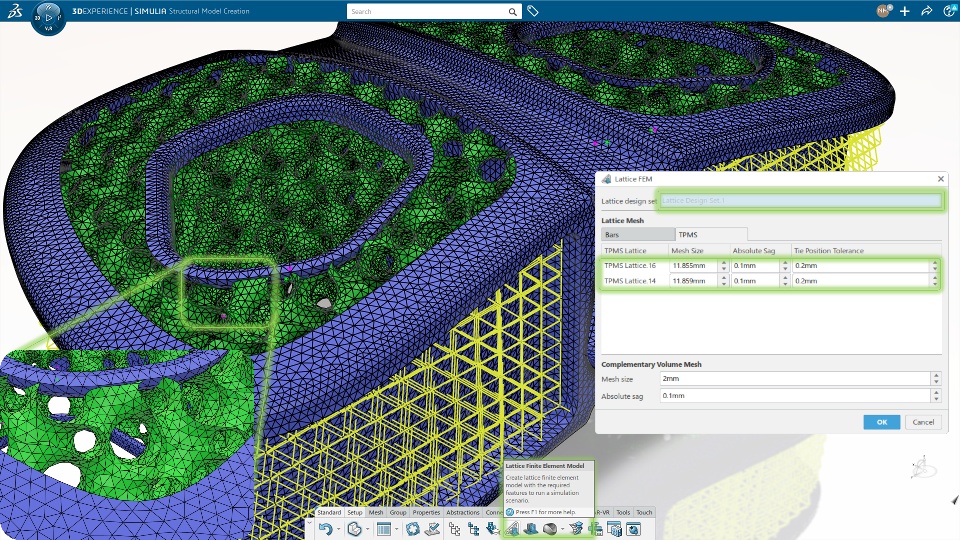Confirm with the OK button
Viewport: 960px width, 540px height.
point(882,422)
